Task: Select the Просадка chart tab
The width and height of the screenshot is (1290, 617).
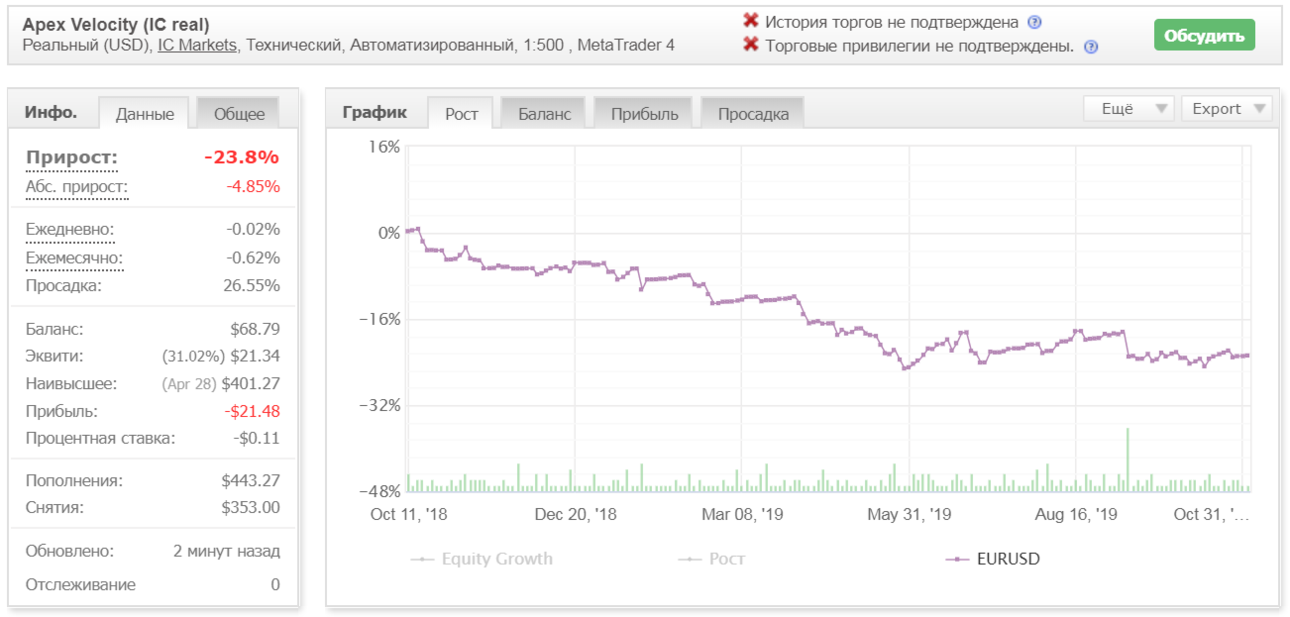Action: tap(753, 114)
